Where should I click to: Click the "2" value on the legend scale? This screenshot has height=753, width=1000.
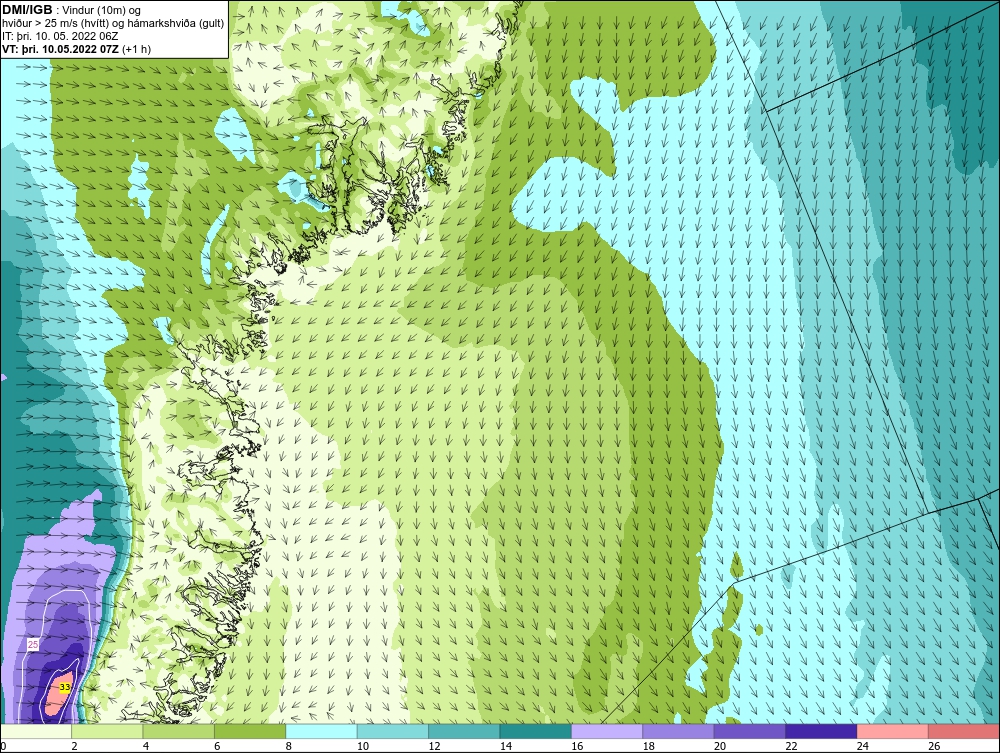pos(75,746)
